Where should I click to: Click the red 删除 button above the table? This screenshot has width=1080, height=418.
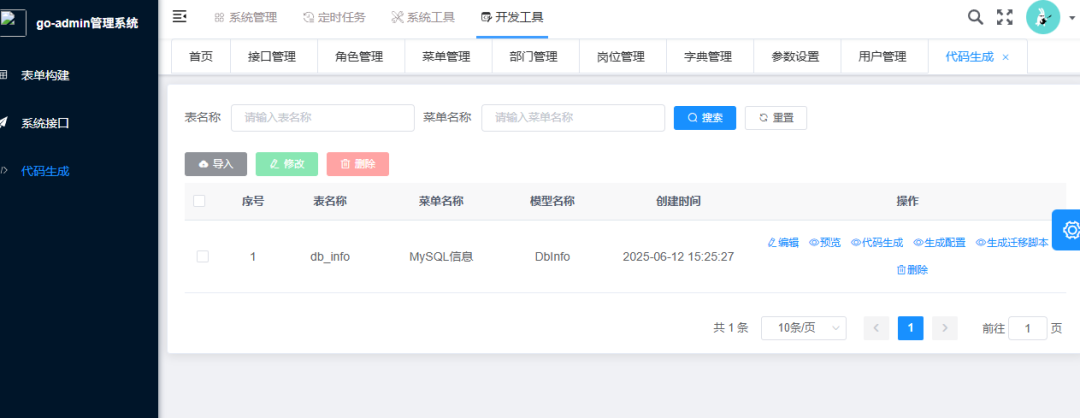tap(357, 164)
